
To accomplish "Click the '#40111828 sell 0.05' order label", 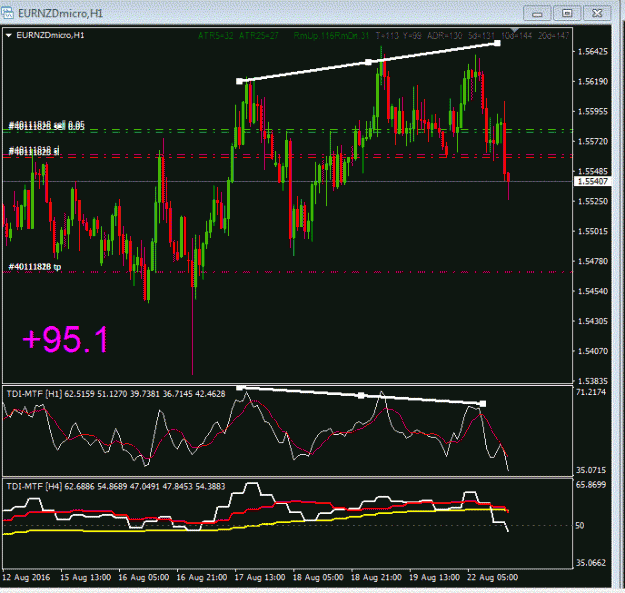I will click(47, 126).
